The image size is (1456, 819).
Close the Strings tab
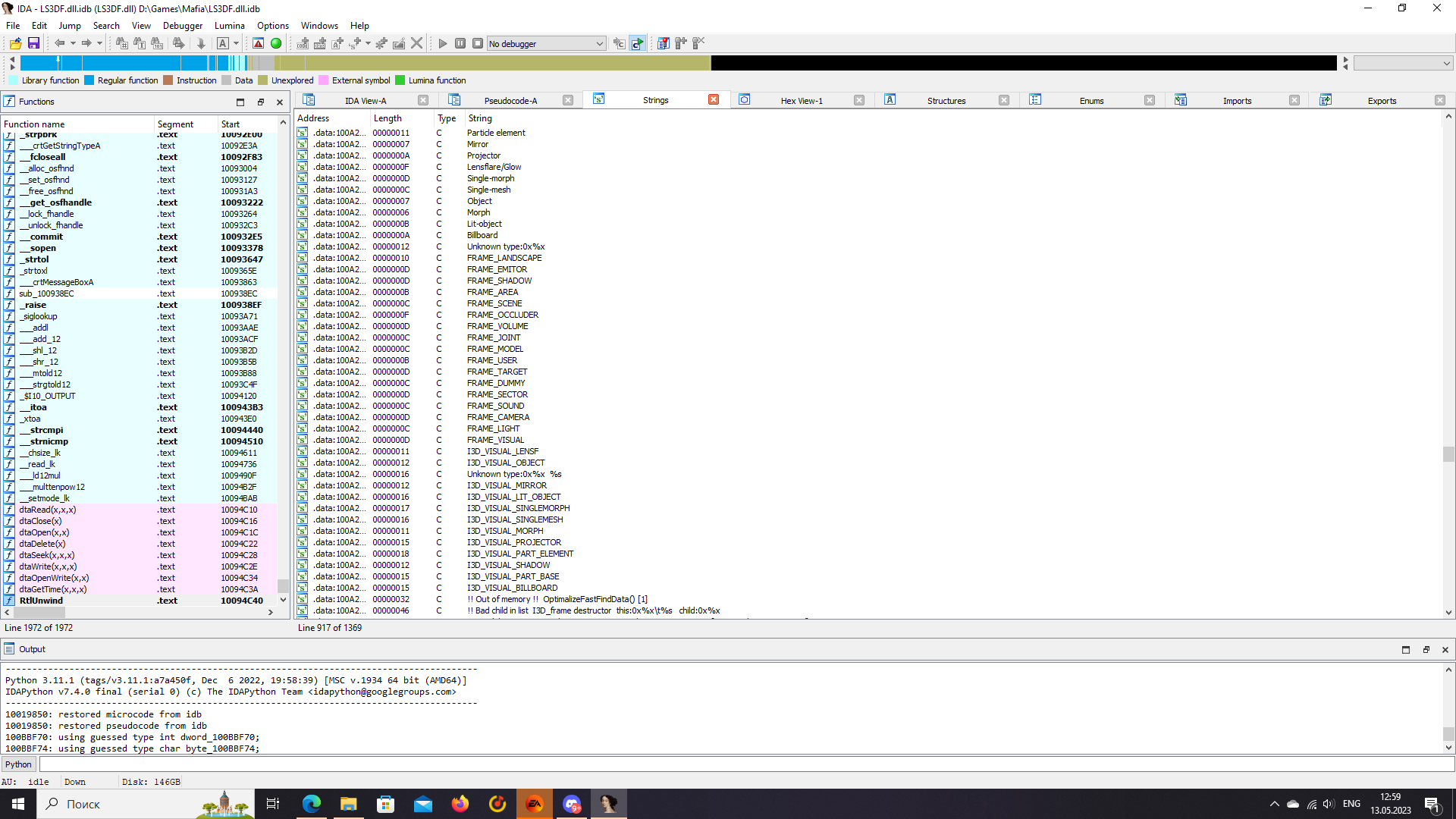[x=714, y=99]
